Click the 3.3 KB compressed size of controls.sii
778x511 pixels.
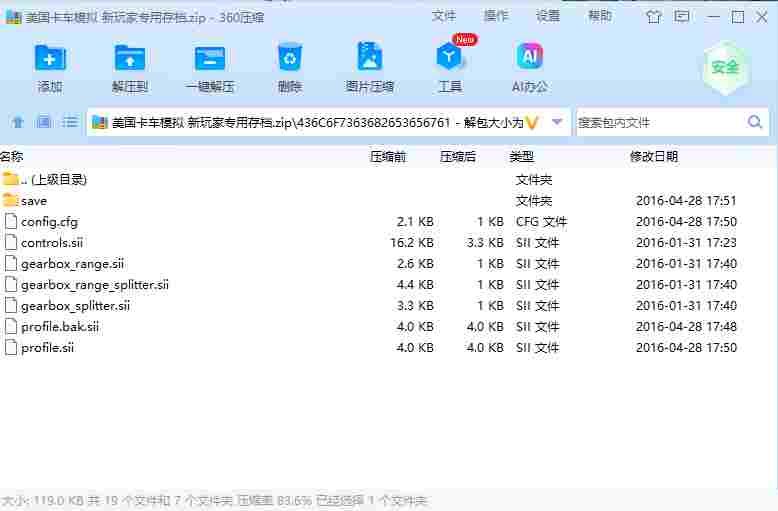pos(485,243)
